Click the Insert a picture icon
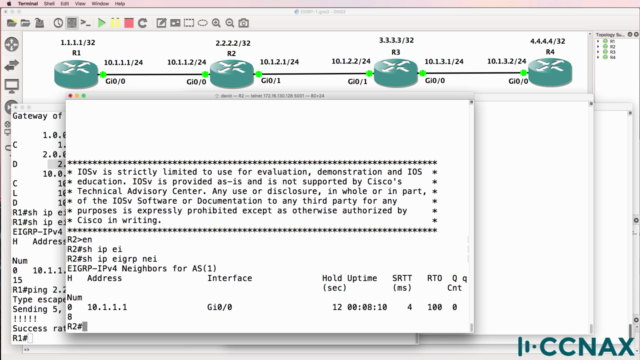 tap(175, 23)
